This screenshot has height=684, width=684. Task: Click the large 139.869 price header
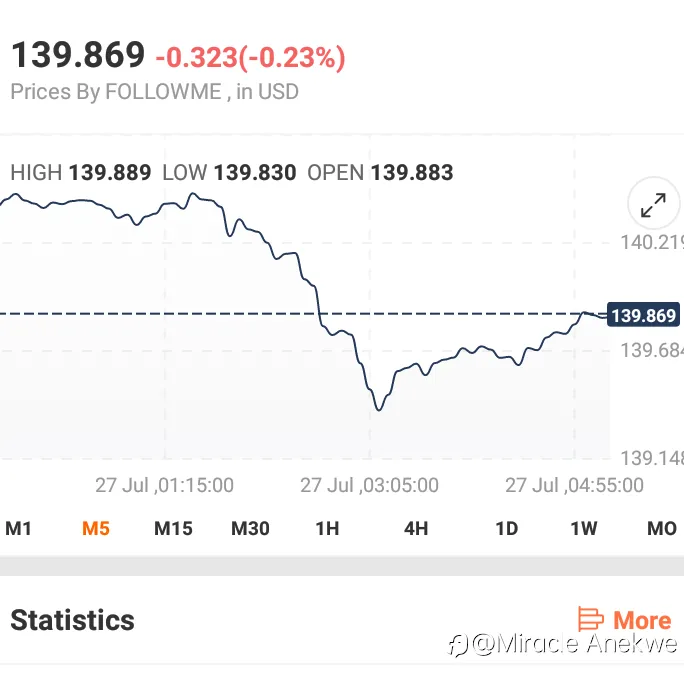(78, 55)
